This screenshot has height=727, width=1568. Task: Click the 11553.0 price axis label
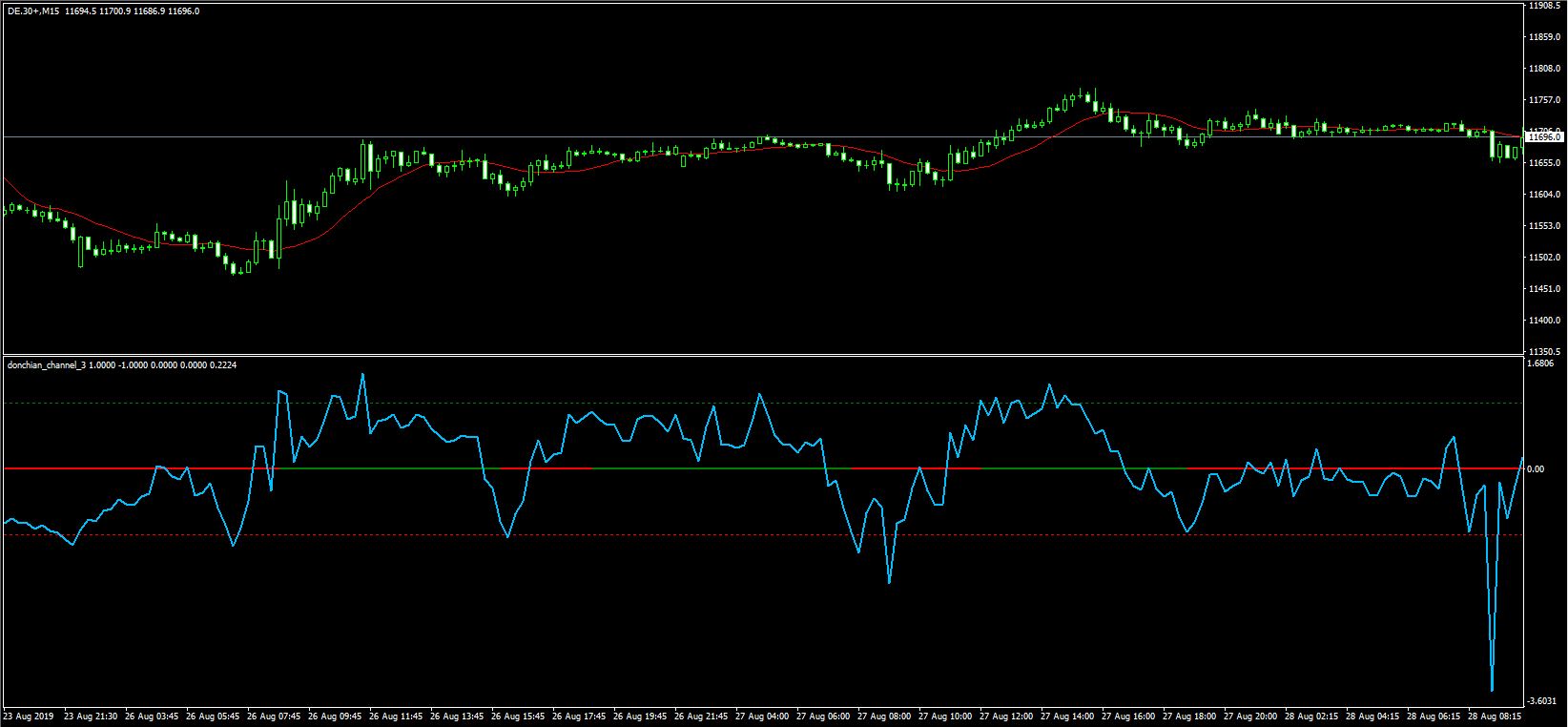coord(1543,226)
